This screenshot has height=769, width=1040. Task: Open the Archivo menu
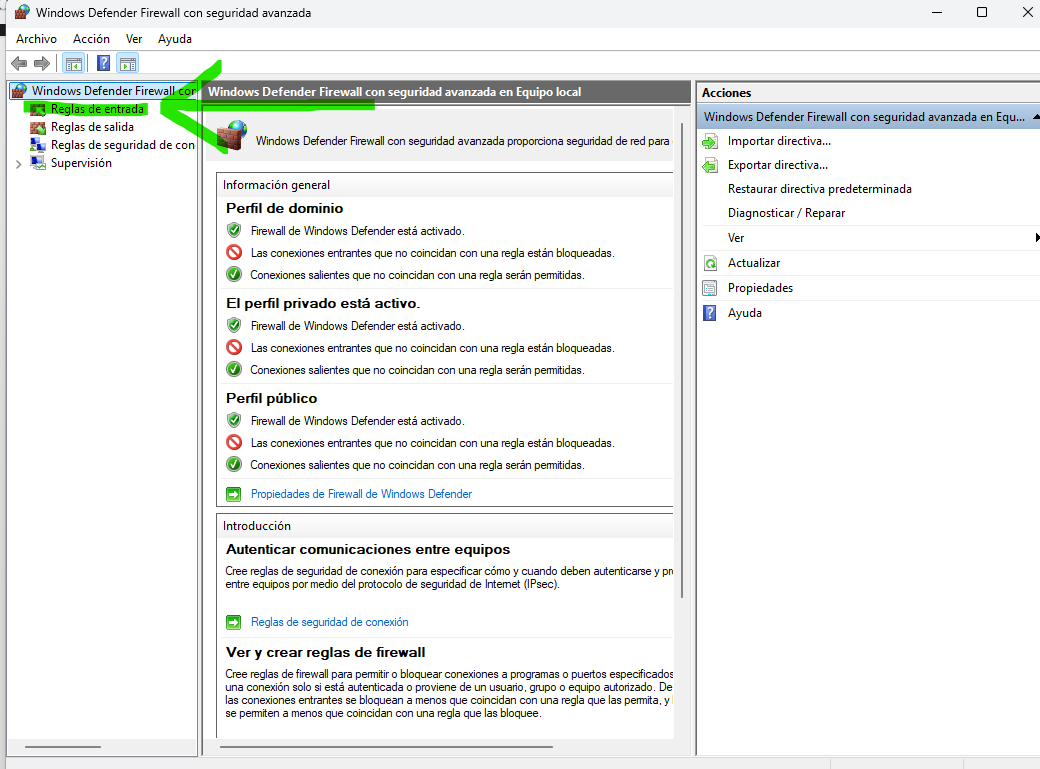pyautogui.click(x=36, y=39)
